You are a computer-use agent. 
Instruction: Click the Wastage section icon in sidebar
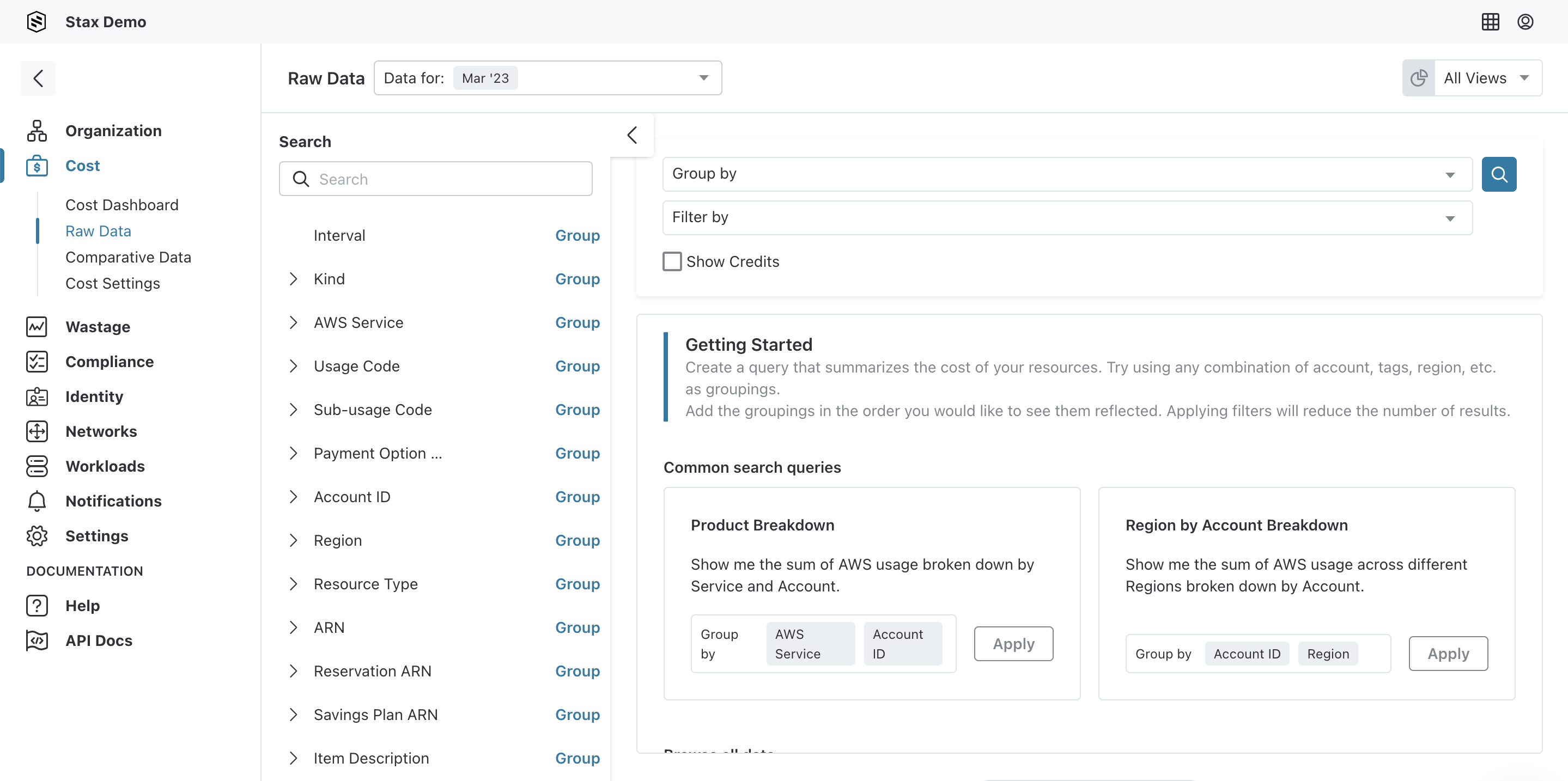coord(36,326)
